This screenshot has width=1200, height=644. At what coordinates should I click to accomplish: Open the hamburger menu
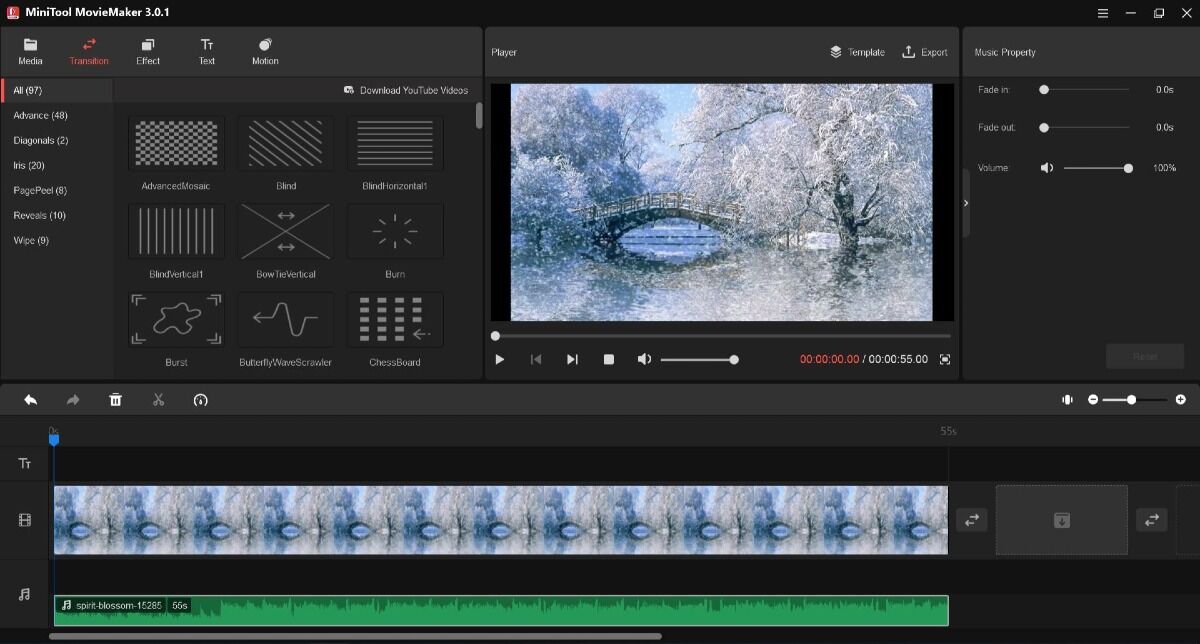(x=1103, y=13)
